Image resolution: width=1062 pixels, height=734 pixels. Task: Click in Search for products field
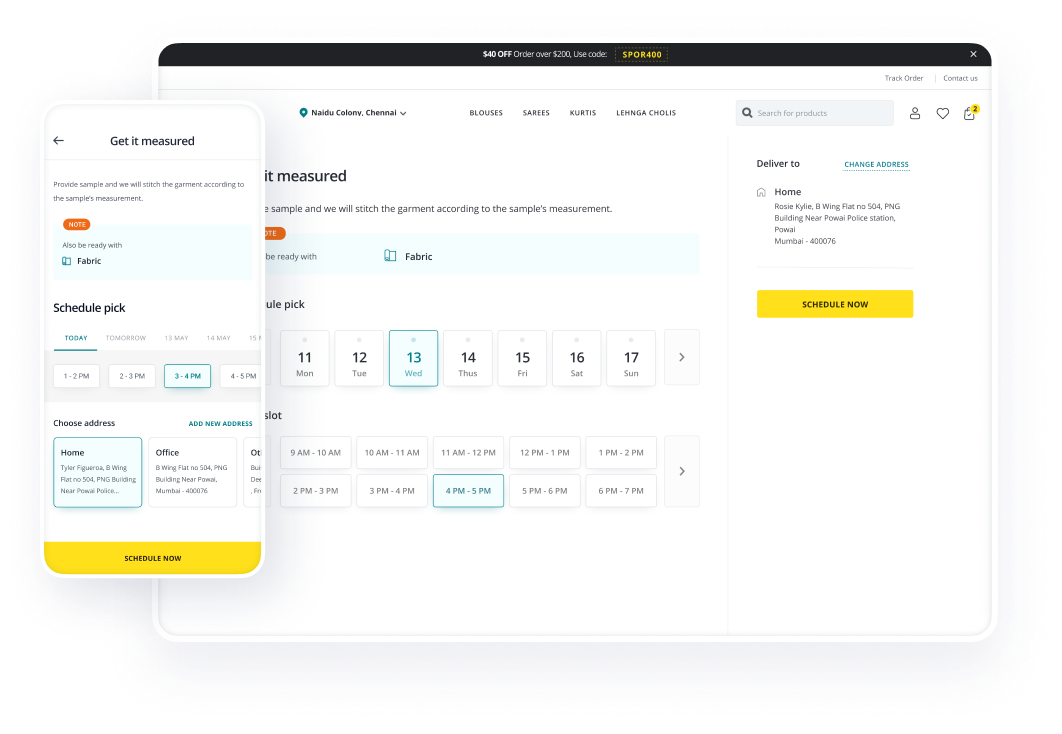pos(815,113)
